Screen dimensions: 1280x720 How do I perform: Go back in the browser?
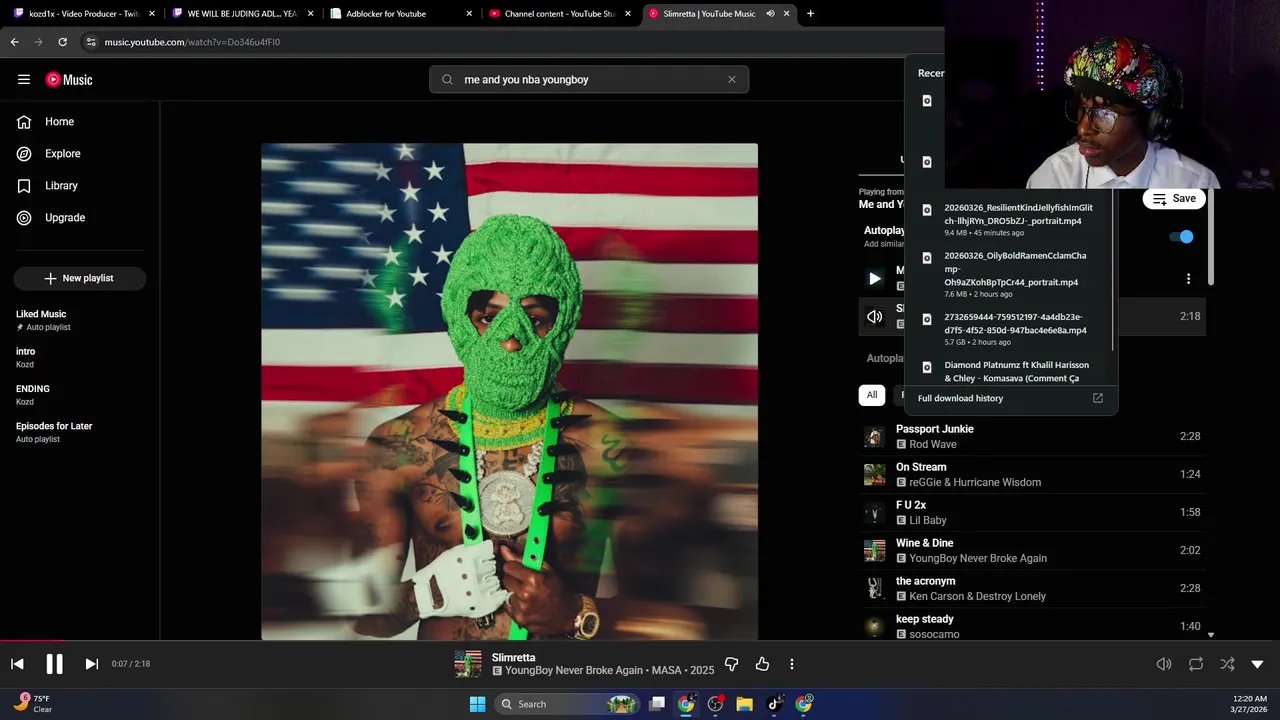click(x=15, y=42)
